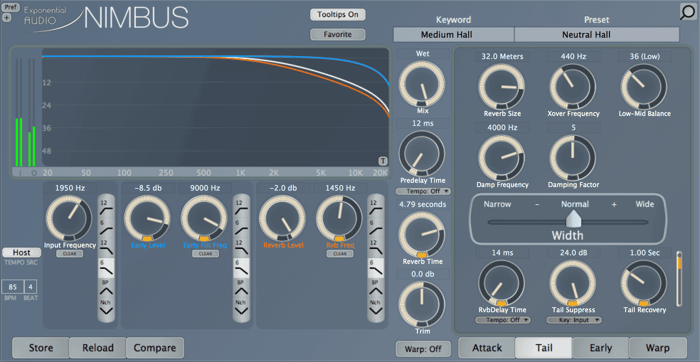The width and height of the screenshot is (700, 362).
Task: Click the Reverb Time knob
Action: 421,234
